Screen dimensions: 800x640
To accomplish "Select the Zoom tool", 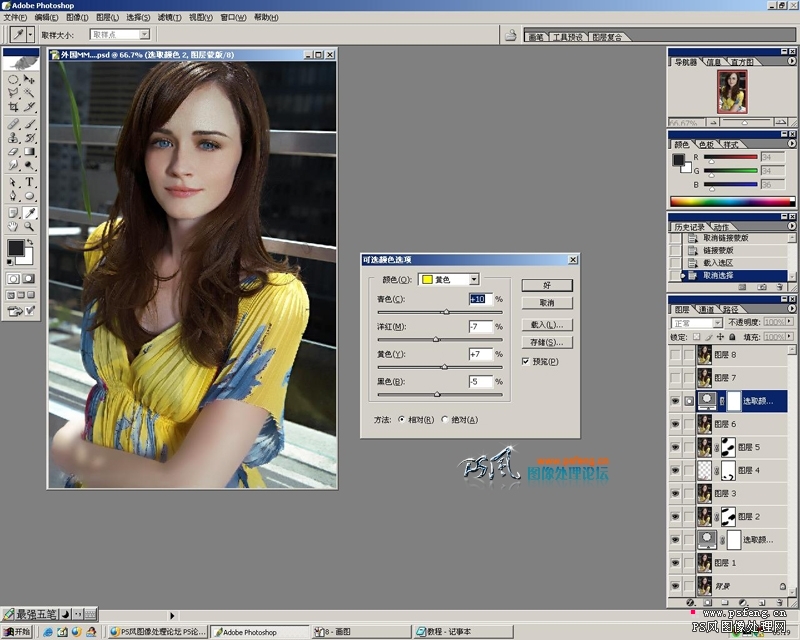I will (30, 226).
